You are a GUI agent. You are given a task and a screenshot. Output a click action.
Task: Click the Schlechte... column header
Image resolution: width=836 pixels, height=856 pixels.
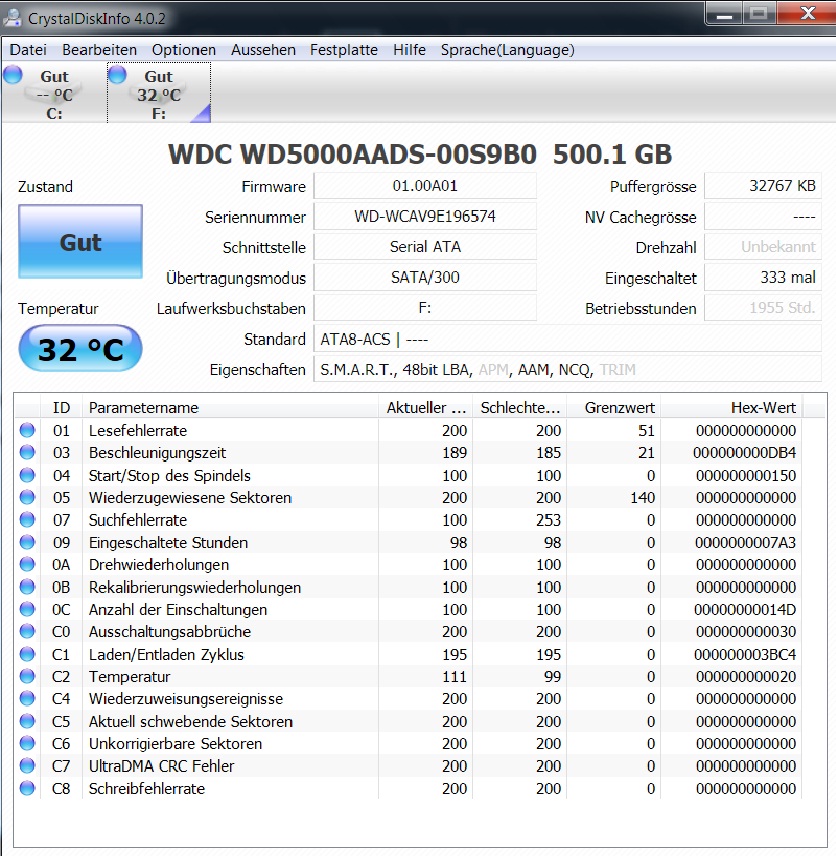pos(519,407)
